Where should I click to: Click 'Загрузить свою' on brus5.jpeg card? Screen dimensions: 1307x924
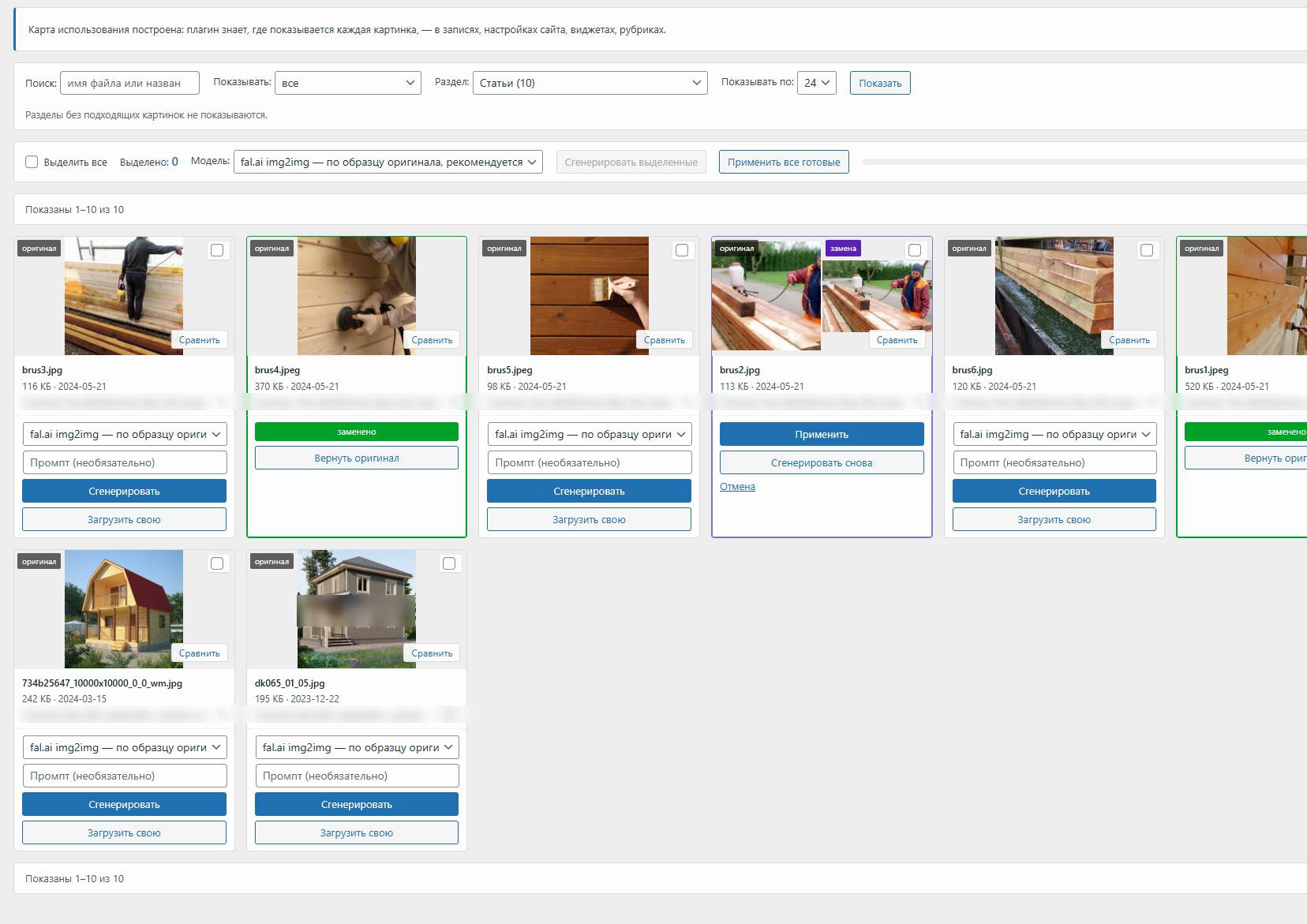coord(589,519)
